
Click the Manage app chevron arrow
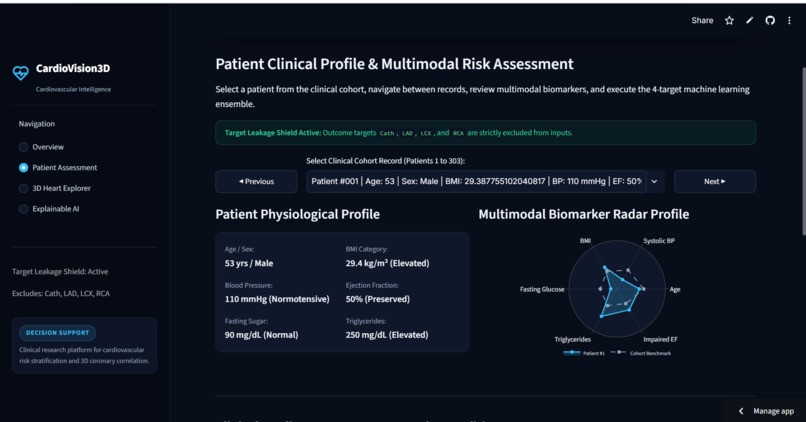coord(741,411)
